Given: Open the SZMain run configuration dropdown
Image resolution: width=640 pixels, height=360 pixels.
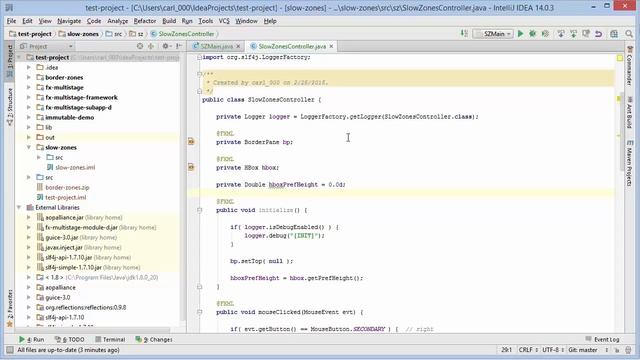Looking at the screenshot, I should pyautogui.click(x=493, y=34).
